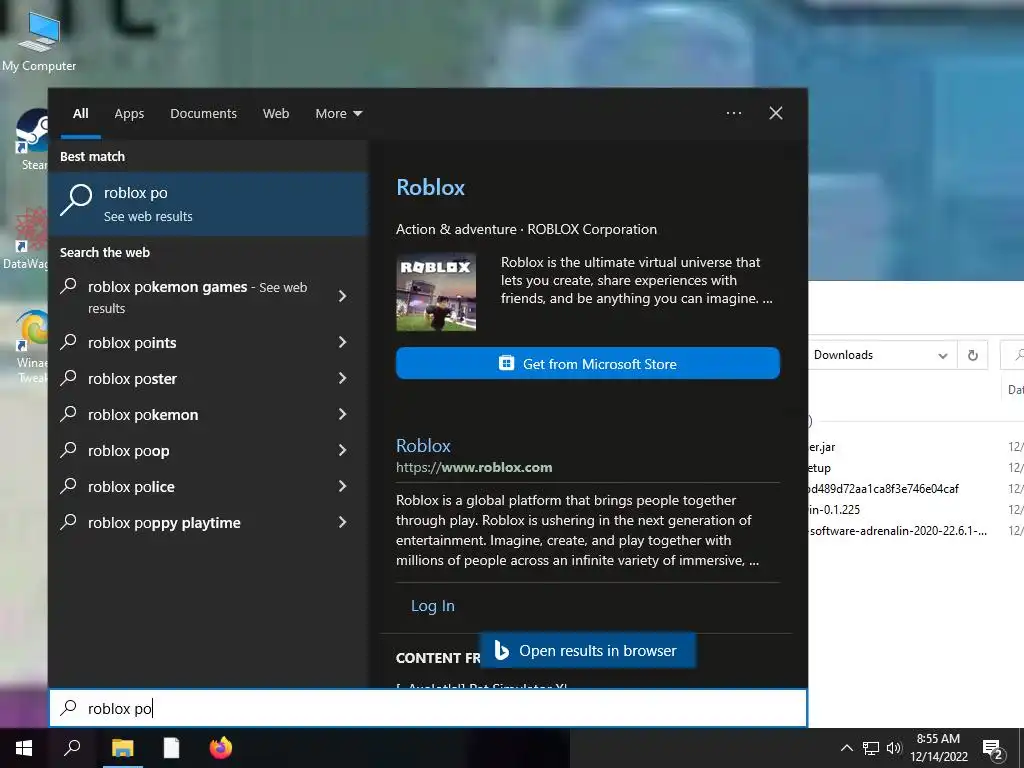Click the Roblox app thumbnail image
The height and width of the screenshot is (768, 1024).
point(436,292)
